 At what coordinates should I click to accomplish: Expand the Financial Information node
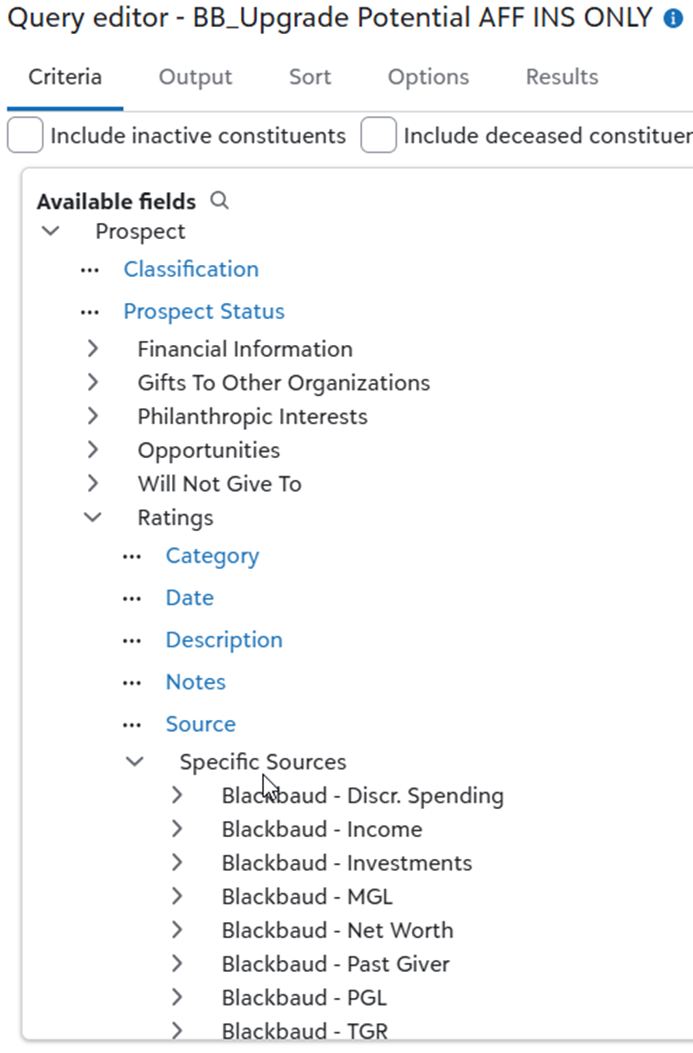tap(93, 349)
